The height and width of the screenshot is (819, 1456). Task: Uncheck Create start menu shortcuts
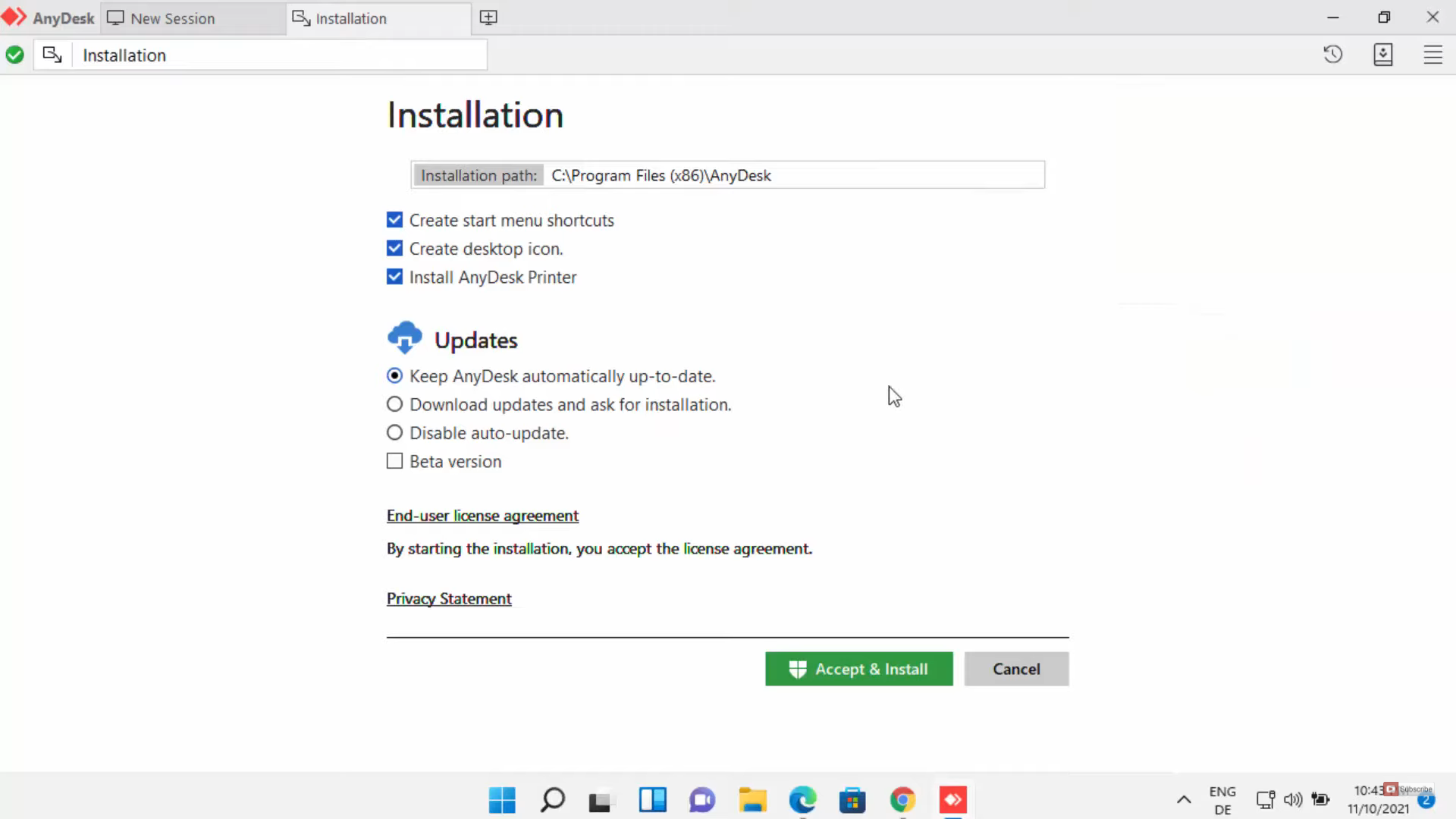pos(394,220)
